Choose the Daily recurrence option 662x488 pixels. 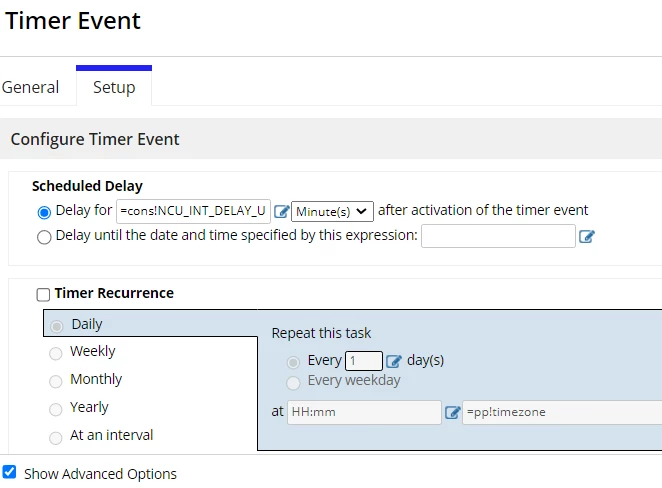click(57, 326)
